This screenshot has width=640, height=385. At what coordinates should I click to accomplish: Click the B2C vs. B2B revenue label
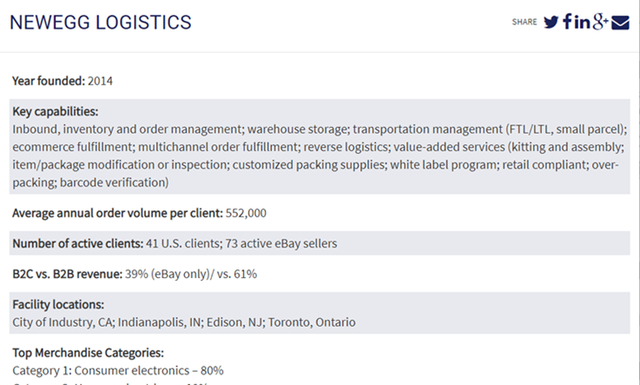pyautogui.click(x=67, y=274)
